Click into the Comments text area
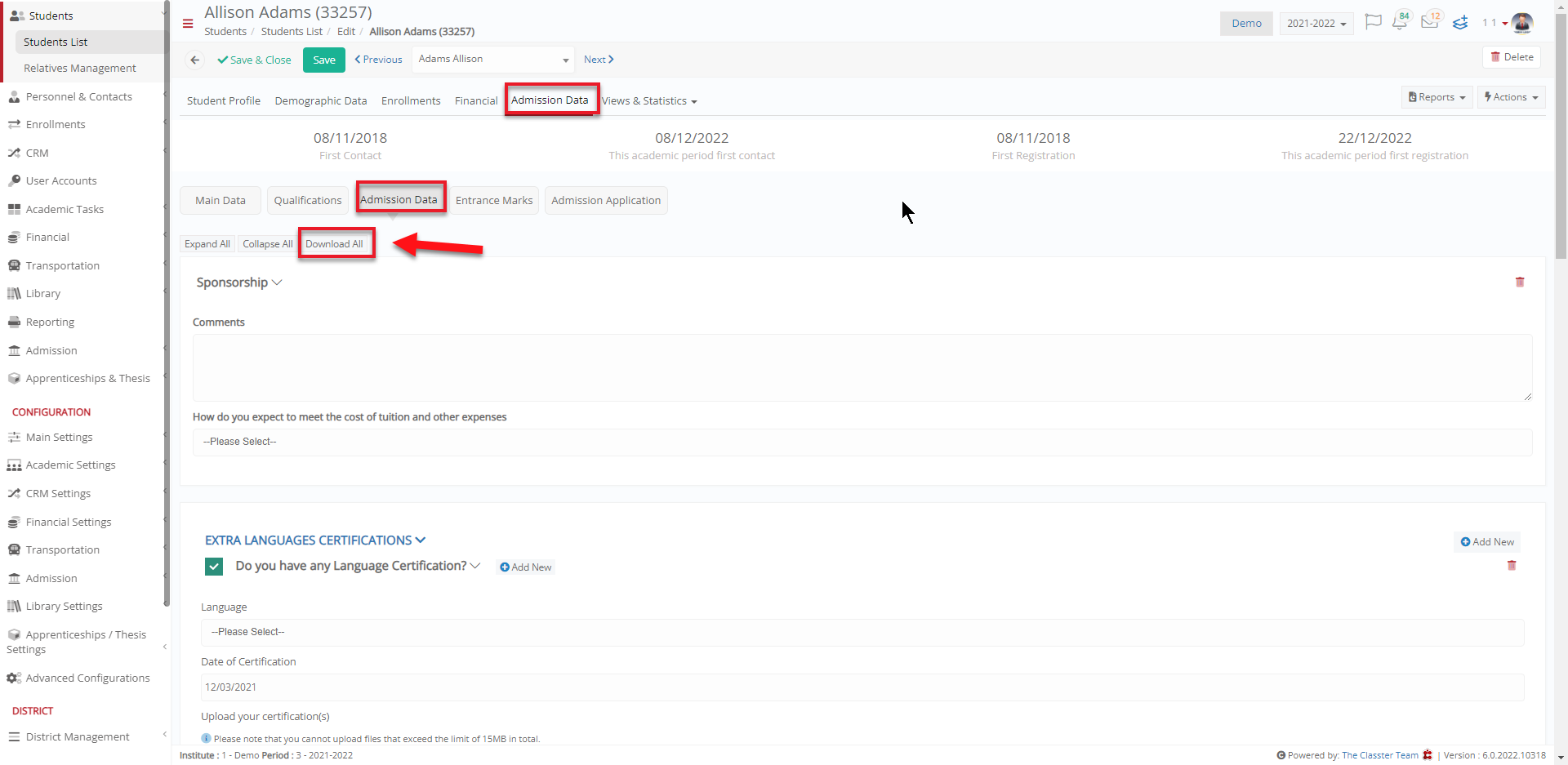1568x765 pixels. tap(862, 367)
